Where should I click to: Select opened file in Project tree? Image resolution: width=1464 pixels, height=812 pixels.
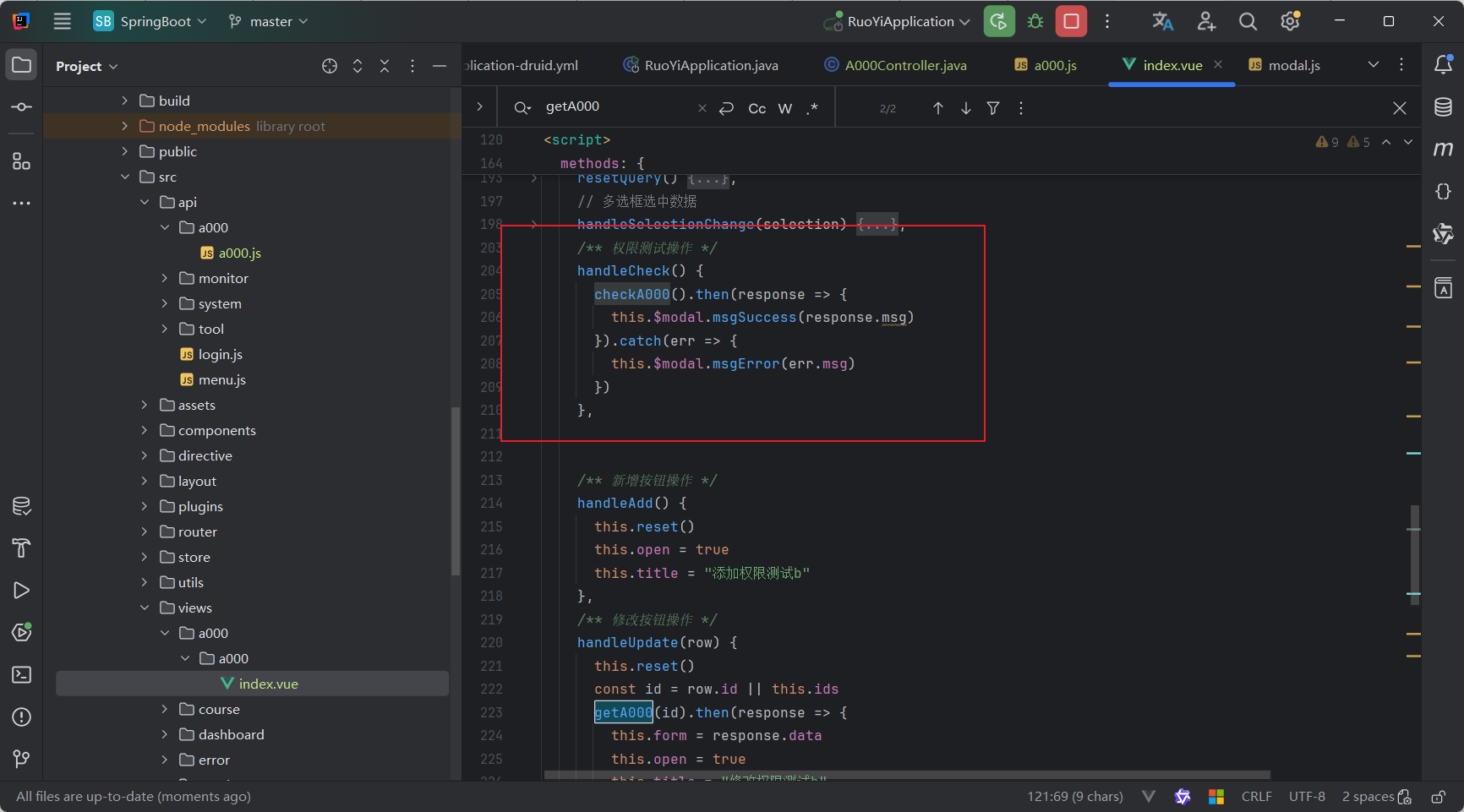tap(330, 66)
